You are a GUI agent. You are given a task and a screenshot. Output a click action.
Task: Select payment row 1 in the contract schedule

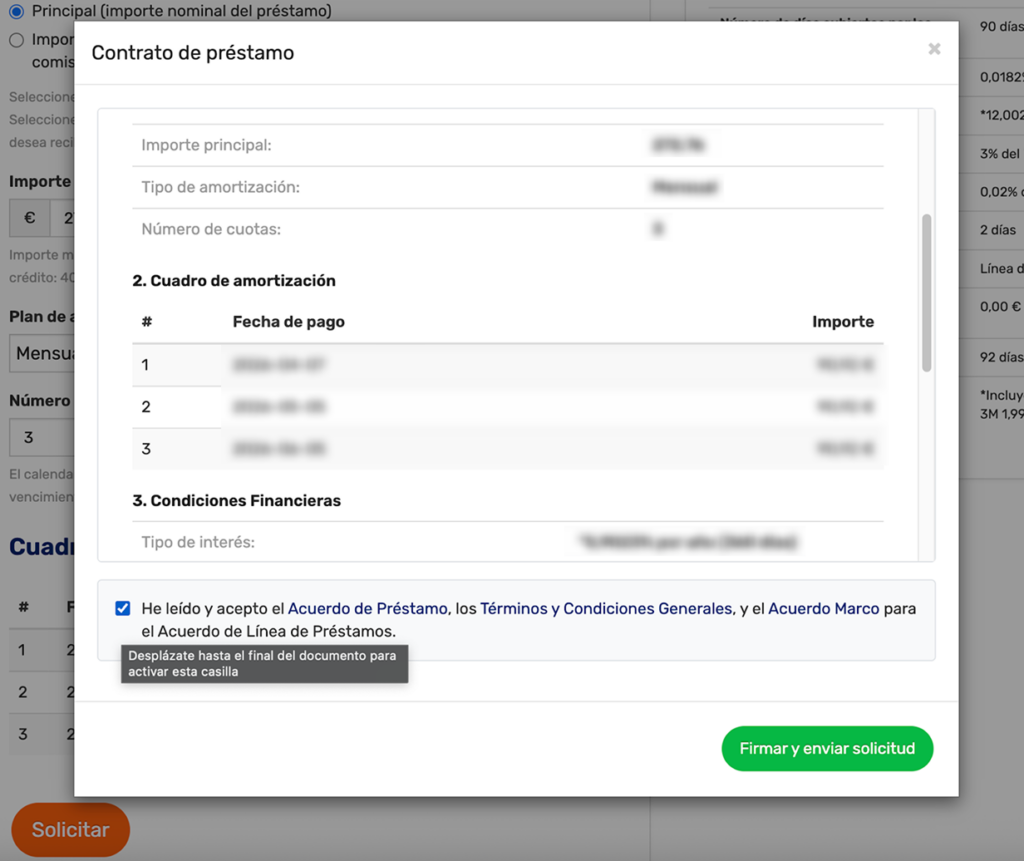coord(508,365)
